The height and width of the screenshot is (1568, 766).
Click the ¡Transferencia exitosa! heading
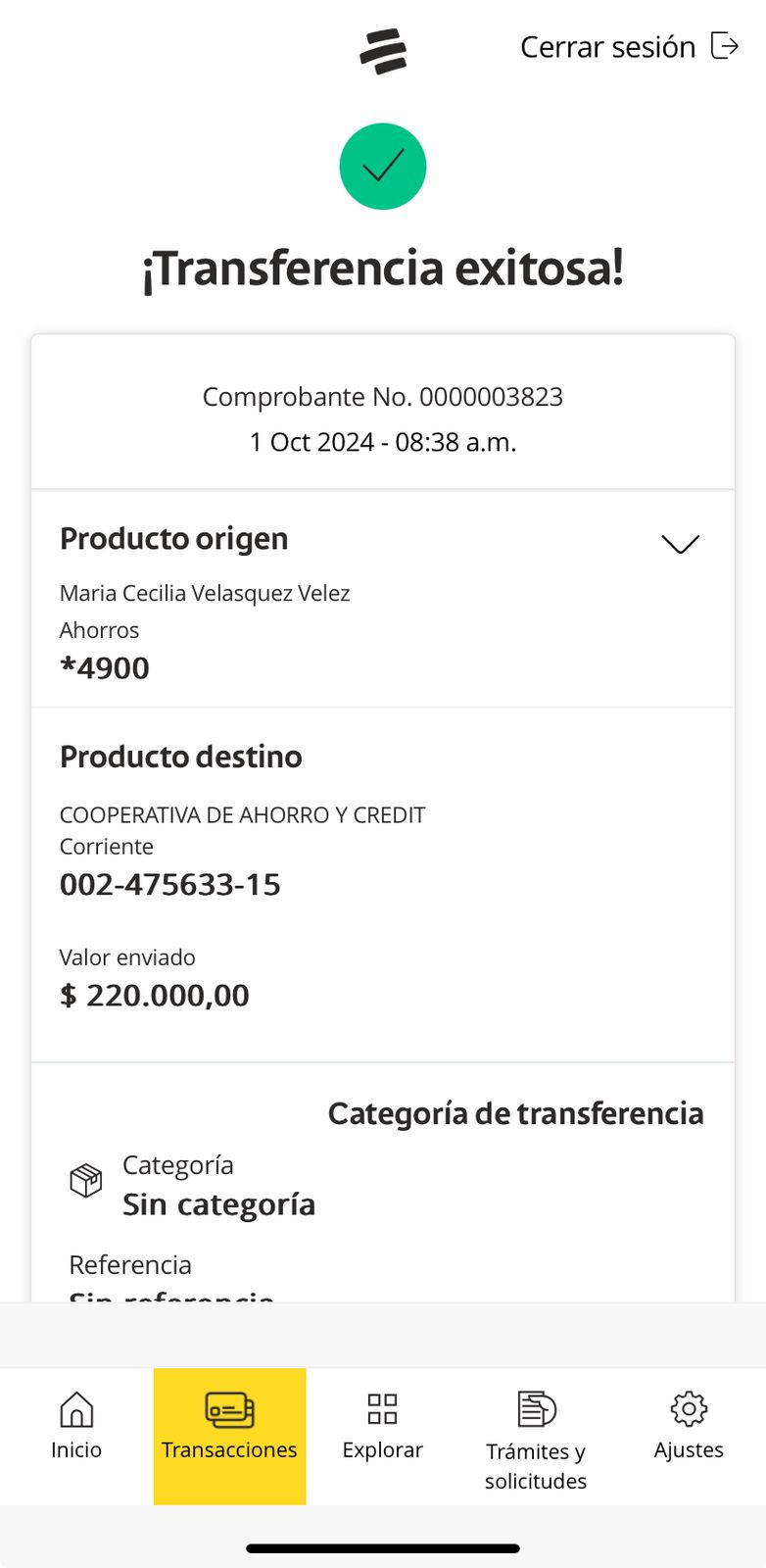click(383, 269)
